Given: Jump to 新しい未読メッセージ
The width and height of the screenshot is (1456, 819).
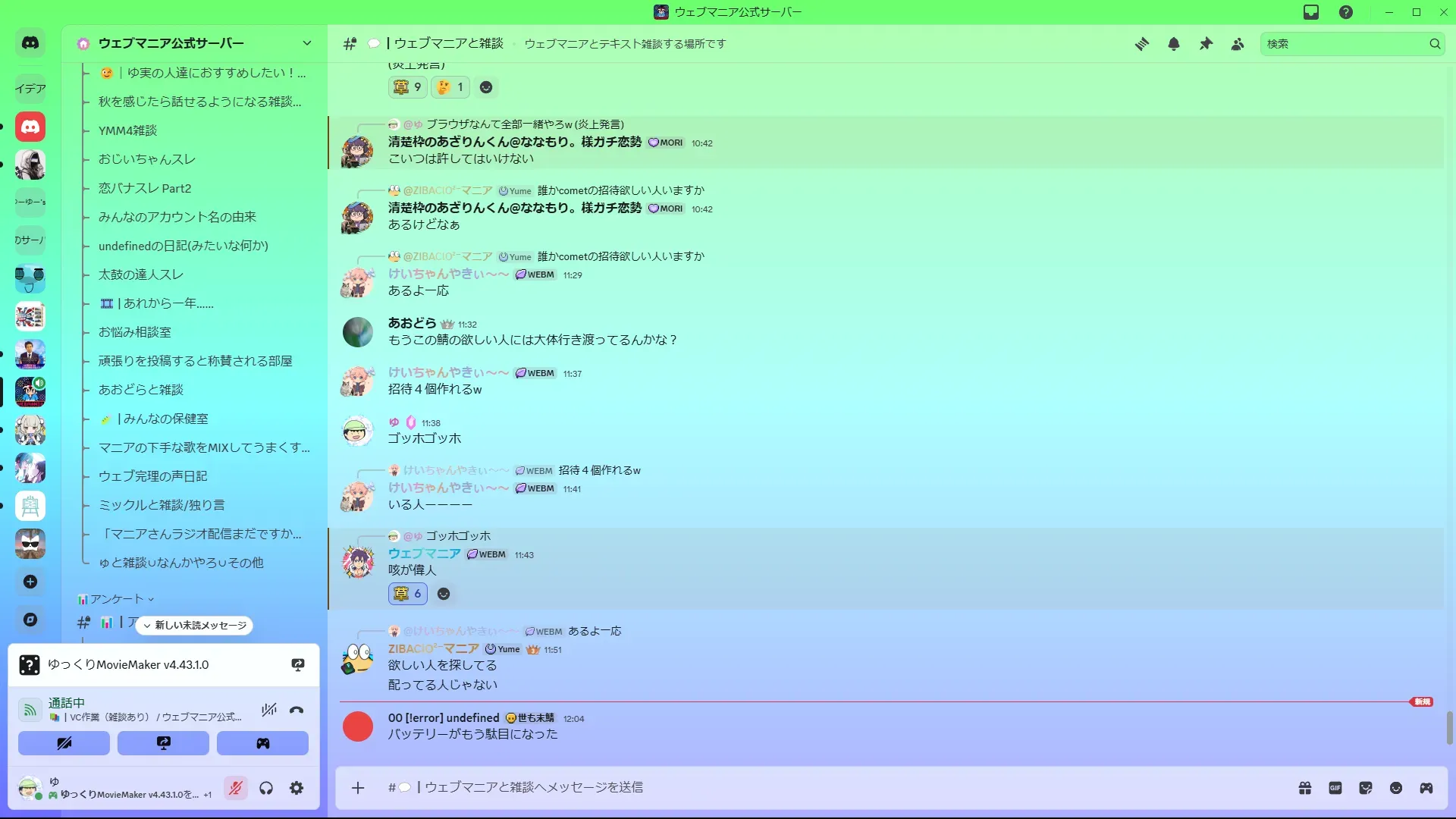Looking at the screenshot, I should pyautogui.click(x=195, y=626).
